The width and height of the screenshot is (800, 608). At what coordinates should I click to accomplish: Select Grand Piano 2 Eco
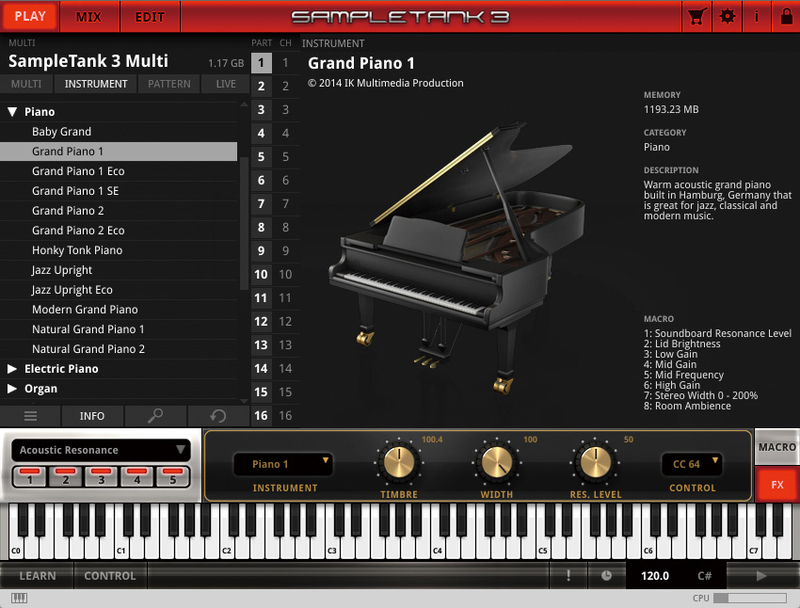point(118,231)
